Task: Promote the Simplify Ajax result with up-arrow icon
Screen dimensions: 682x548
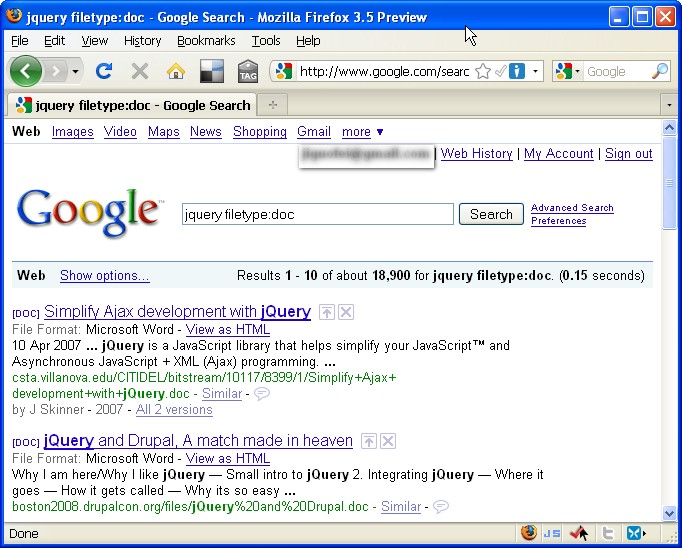Action: (327, 312)
